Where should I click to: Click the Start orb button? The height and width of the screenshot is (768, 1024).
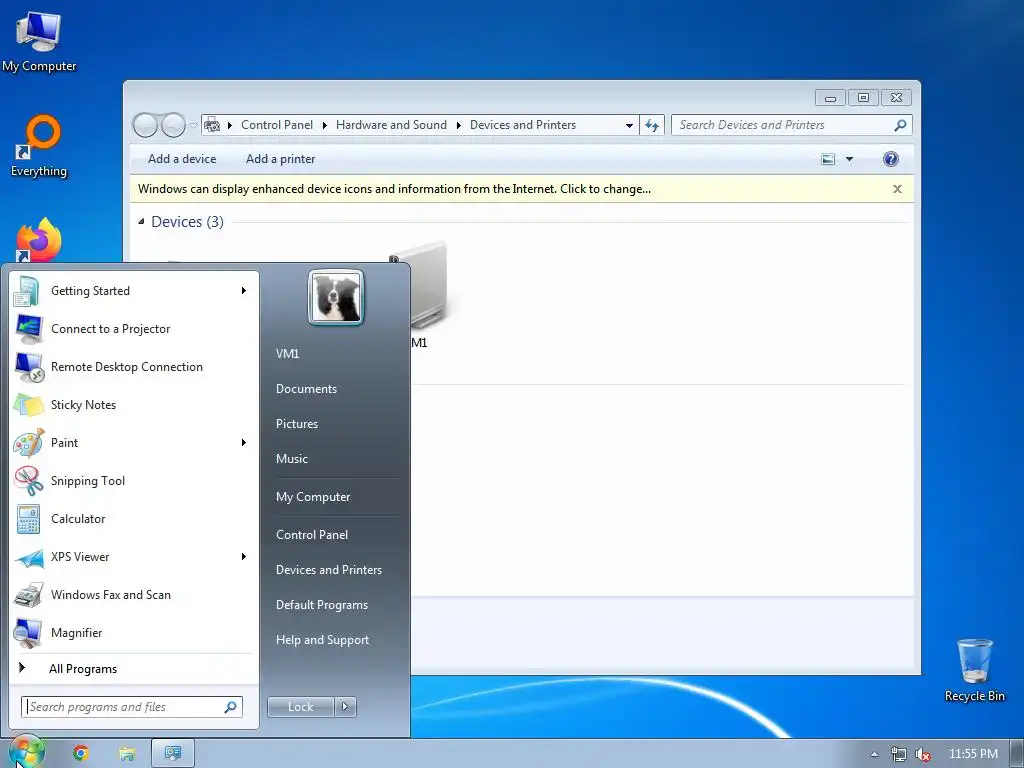(26, 752)
